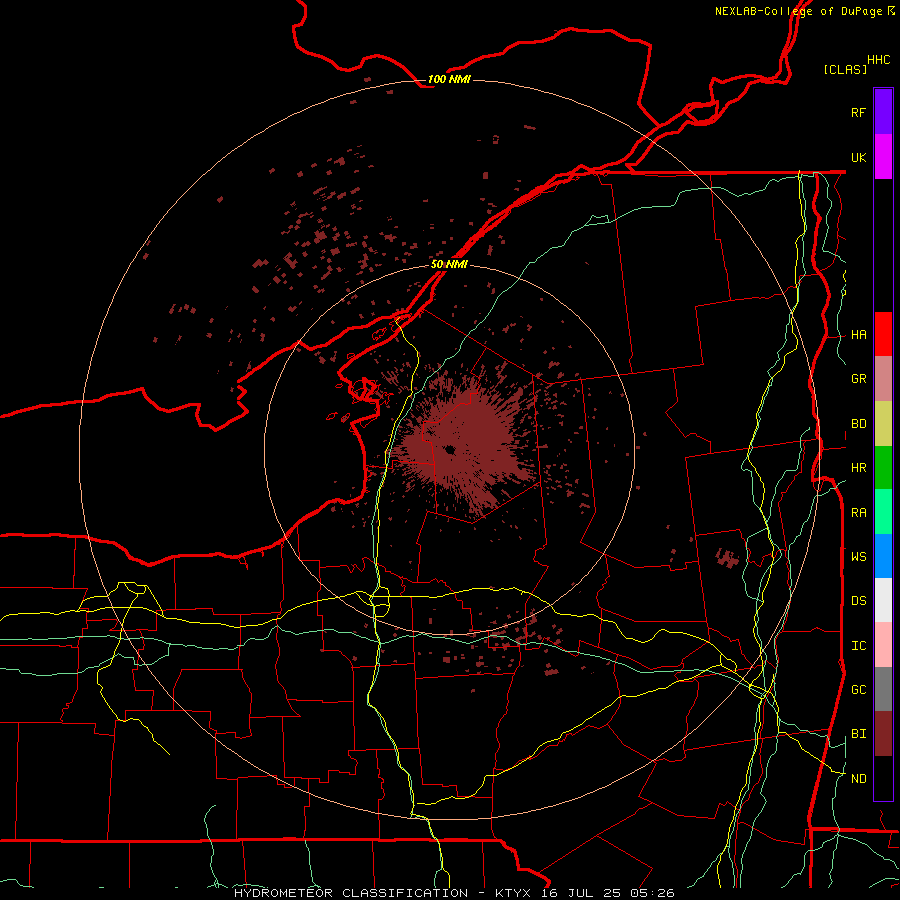Click the IC legend label

(858, 646)
